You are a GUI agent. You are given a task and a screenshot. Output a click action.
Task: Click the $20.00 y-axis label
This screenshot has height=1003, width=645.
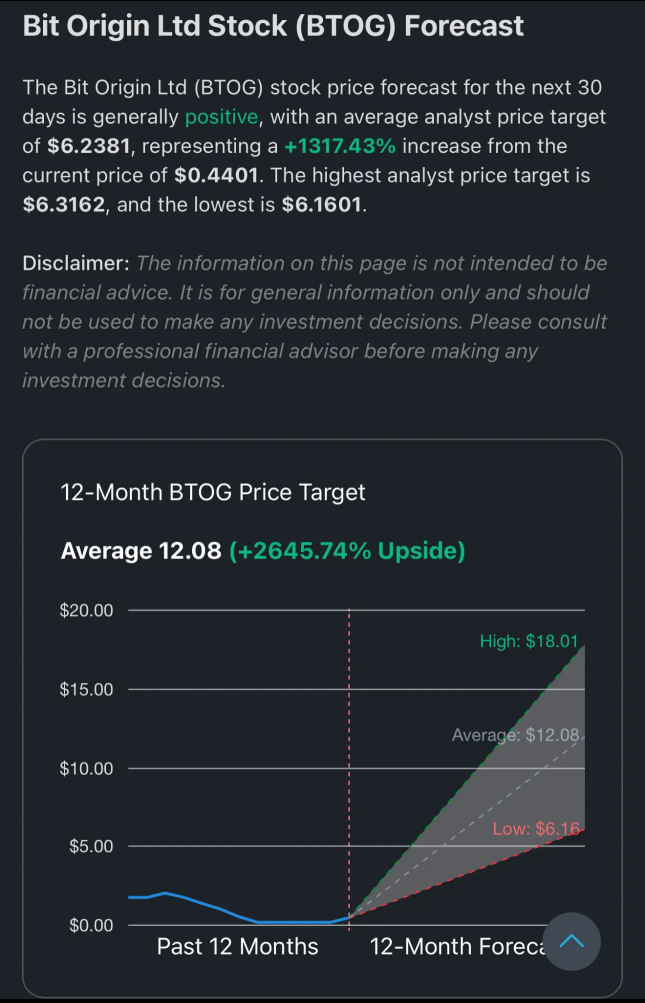pos(86,610)
